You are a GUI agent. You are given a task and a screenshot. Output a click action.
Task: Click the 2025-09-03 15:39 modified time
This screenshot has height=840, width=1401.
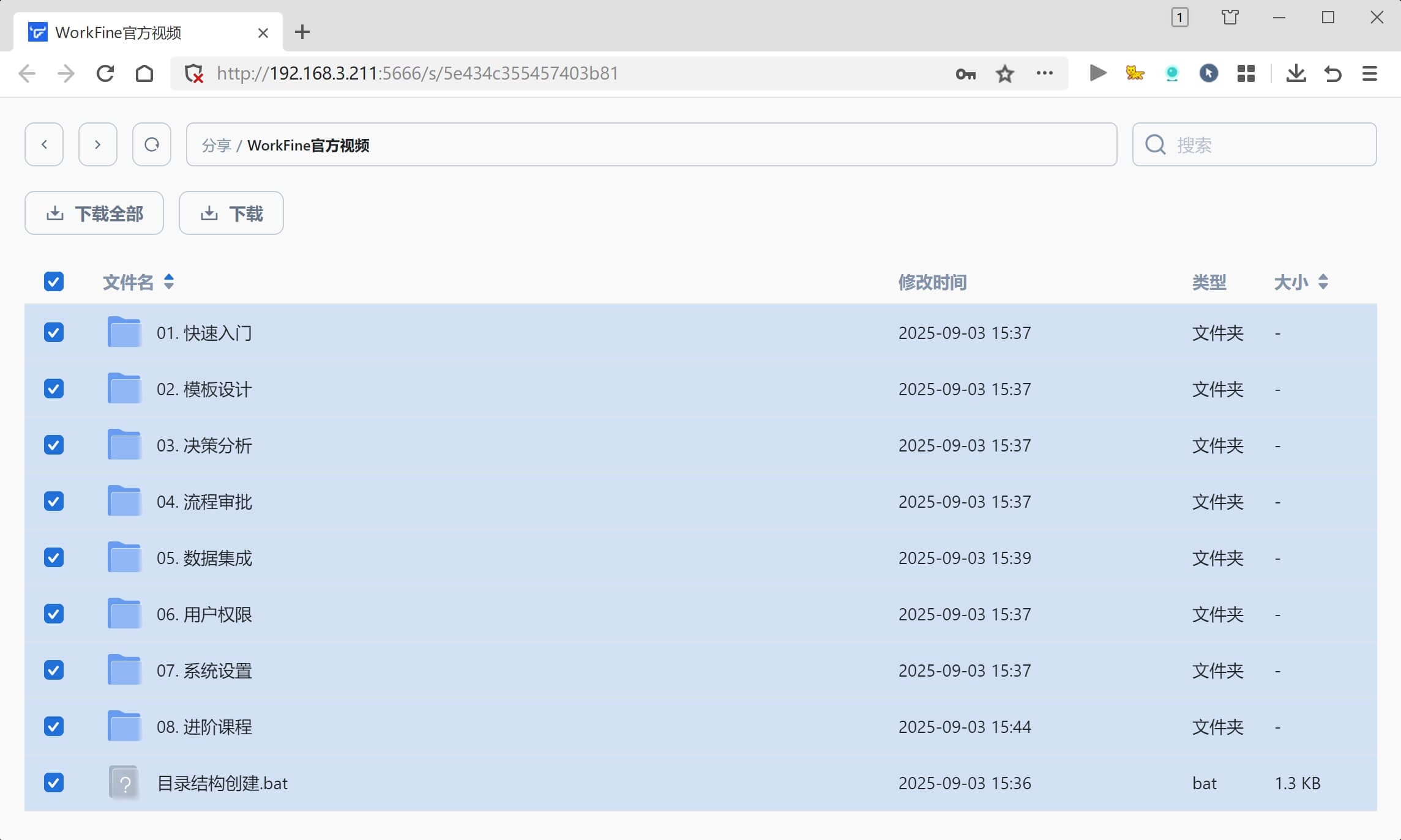(965, 558)
